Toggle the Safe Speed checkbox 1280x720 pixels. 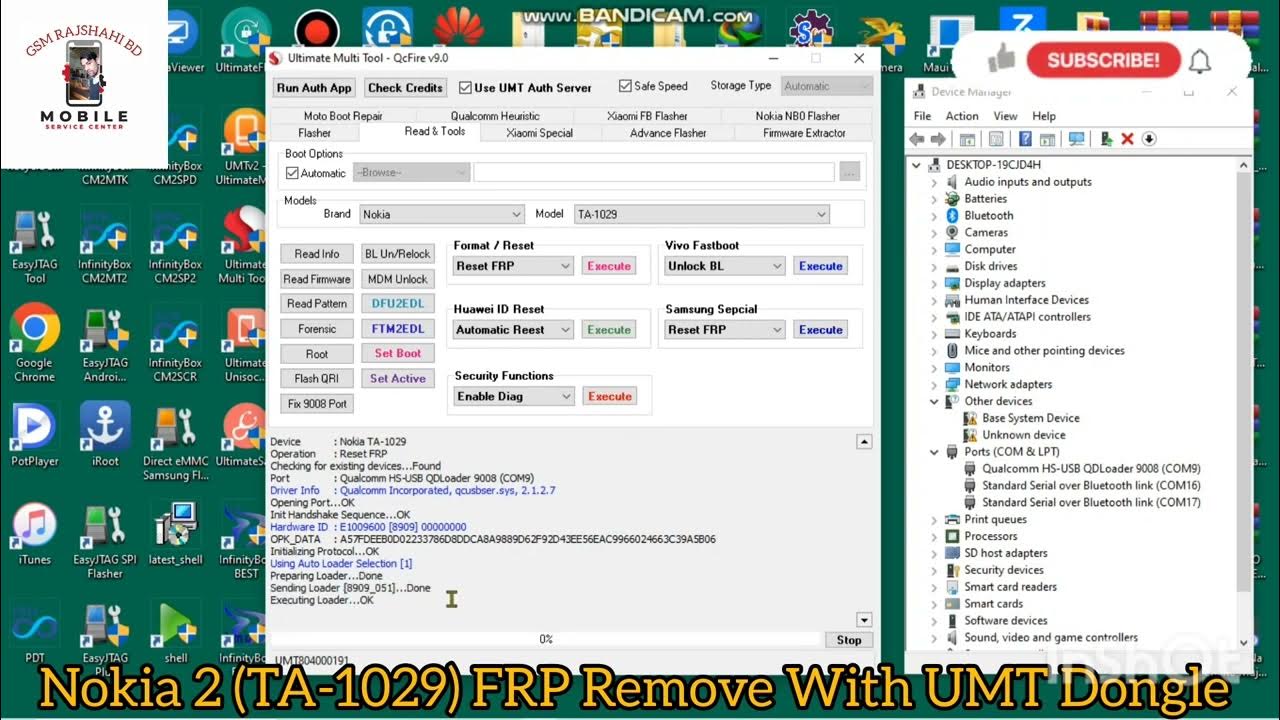(625, 86)
